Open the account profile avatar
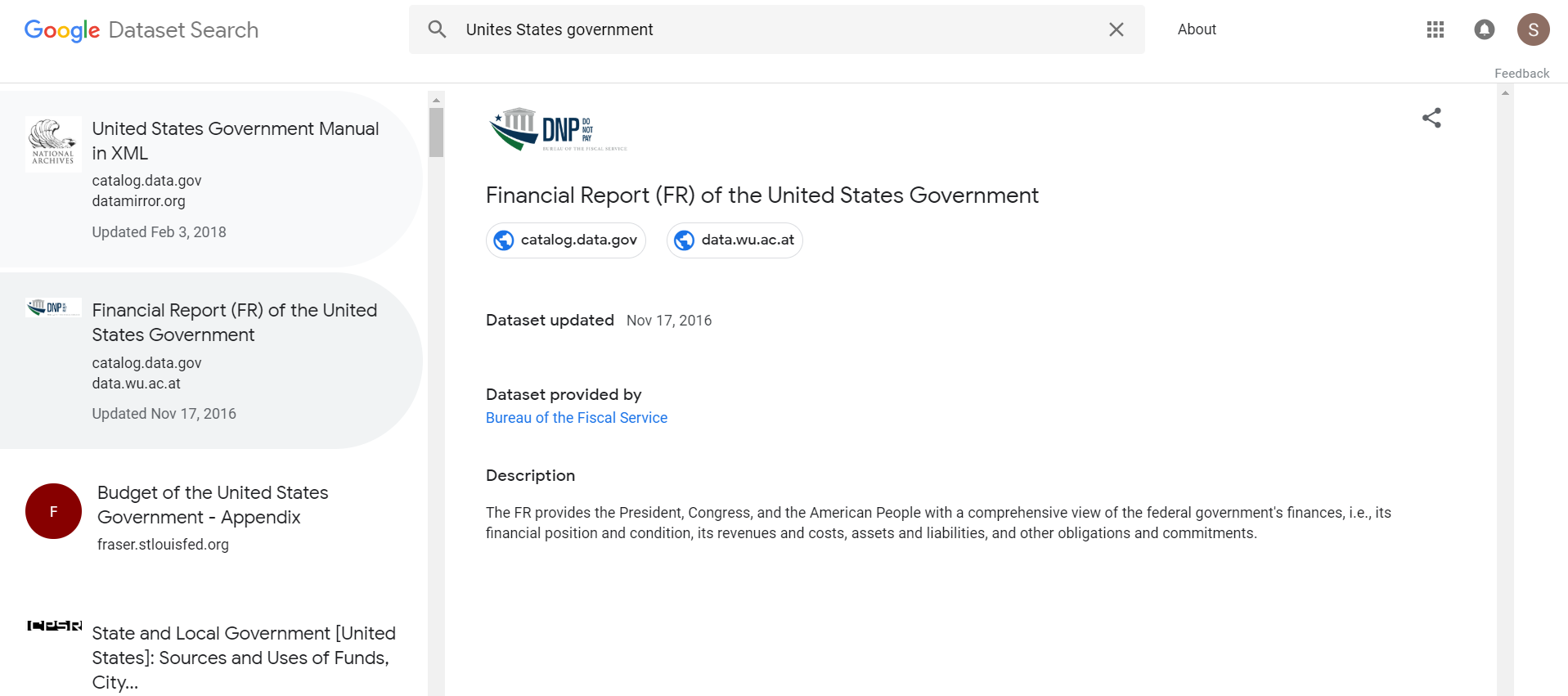This screenshot has height=696, width=1568. click(x=1533, y=29)
